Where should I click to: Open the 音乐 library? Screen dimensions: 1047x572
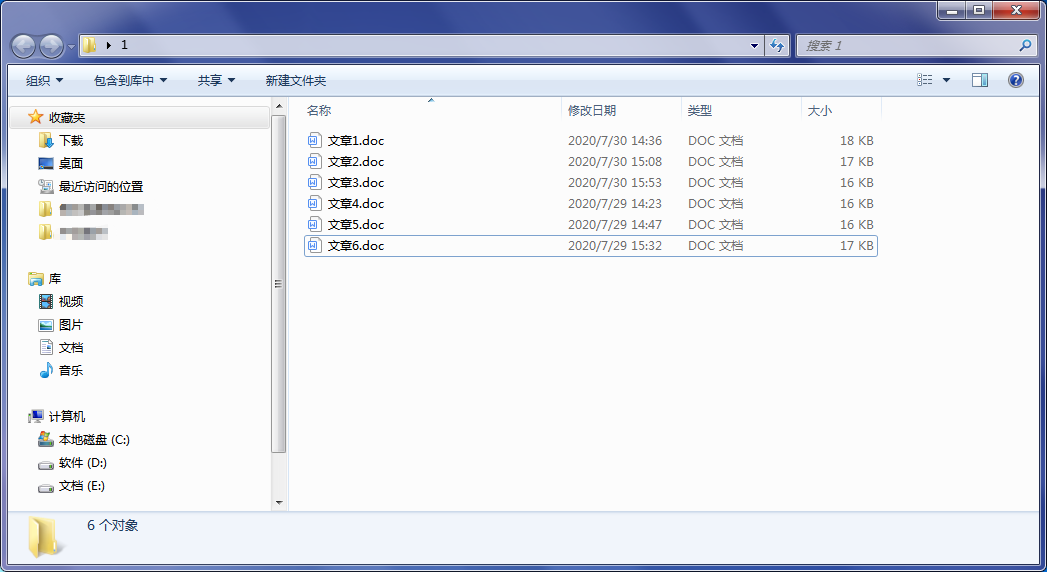click(71, 370)
